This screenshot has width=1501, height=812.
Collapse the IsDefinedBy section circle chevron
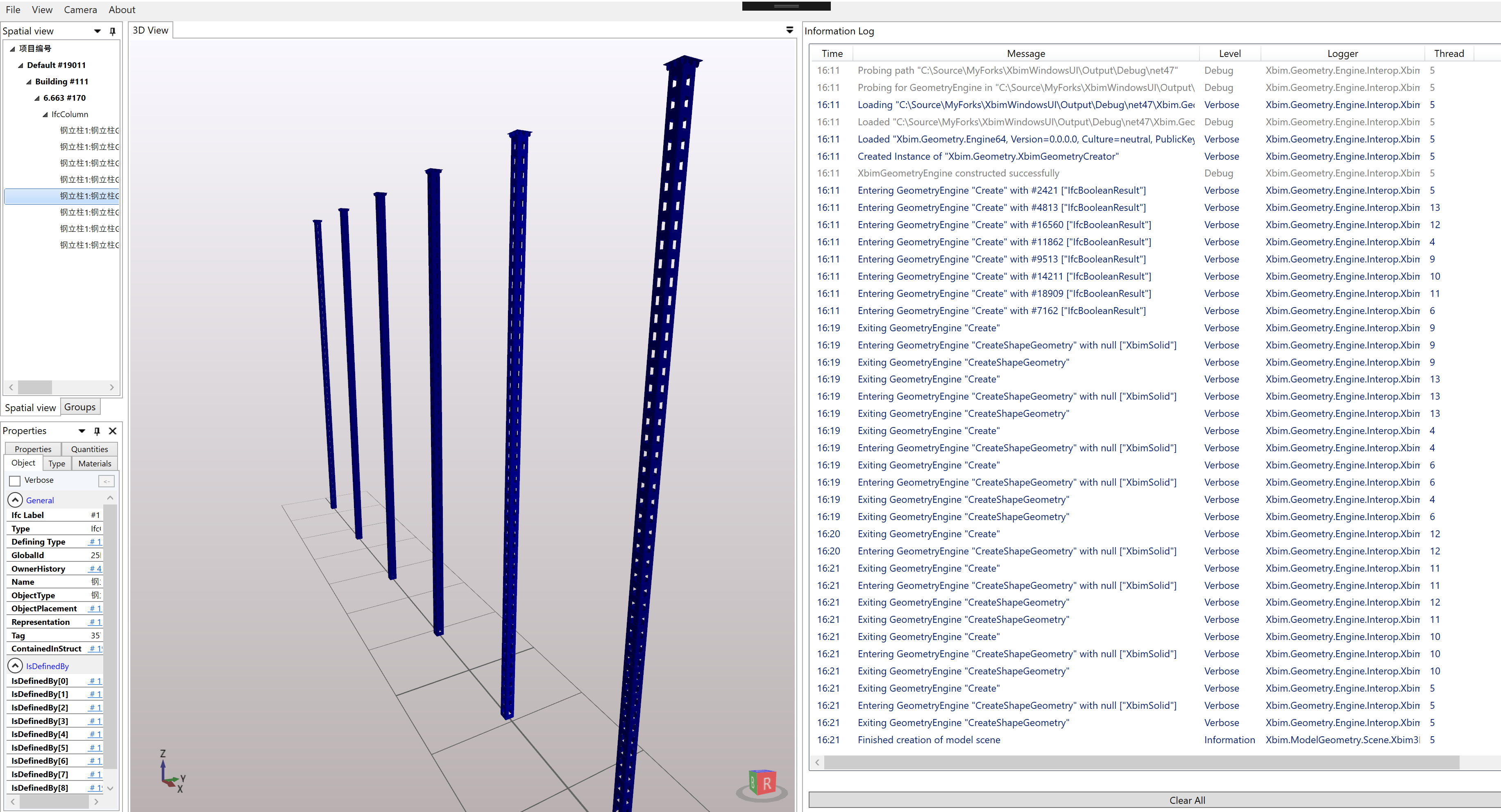click(x=15, y=665)
